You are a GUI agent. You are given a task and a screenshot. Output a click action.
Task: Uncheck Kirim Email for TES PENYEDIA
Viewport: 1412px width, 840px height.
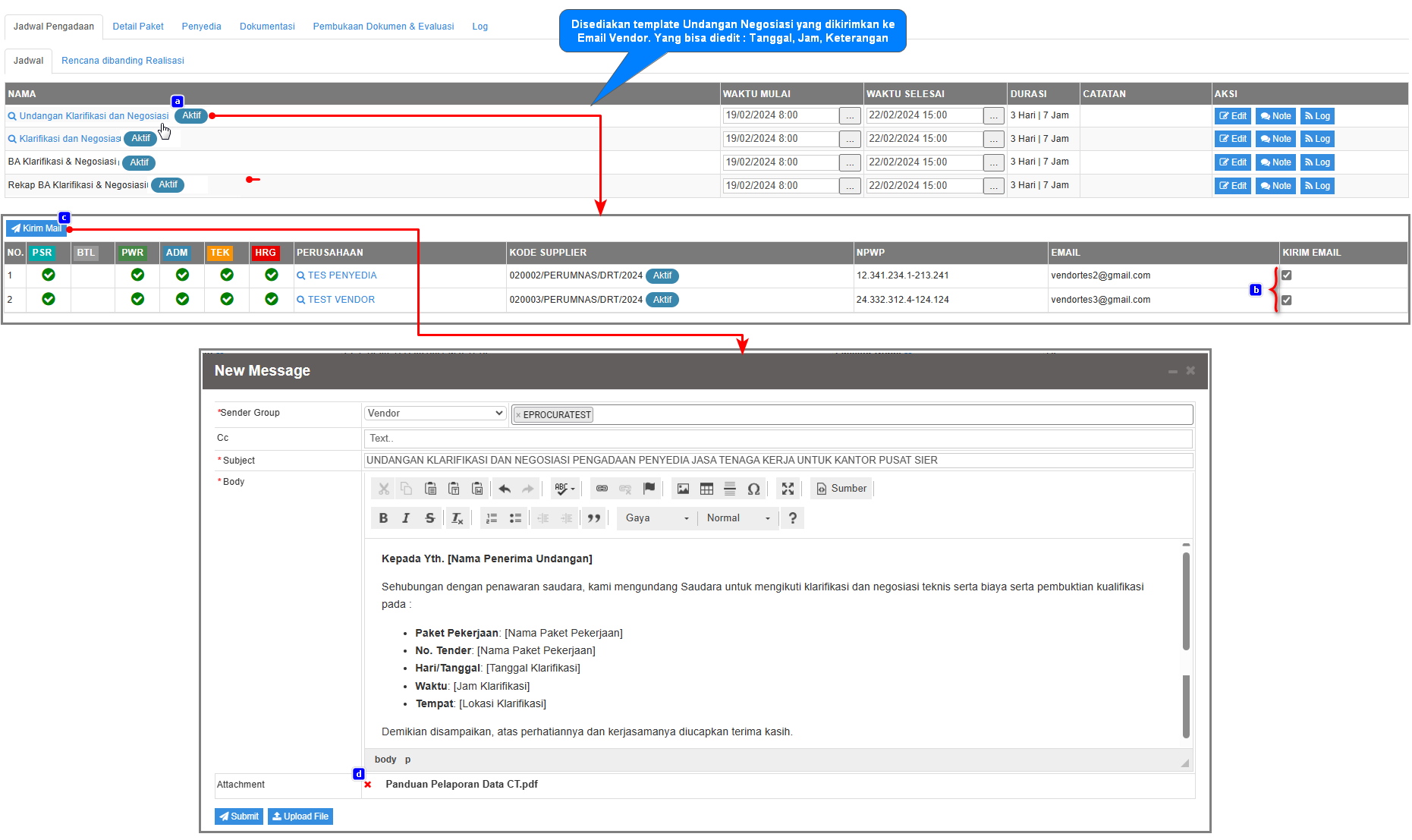point(1286,275)
